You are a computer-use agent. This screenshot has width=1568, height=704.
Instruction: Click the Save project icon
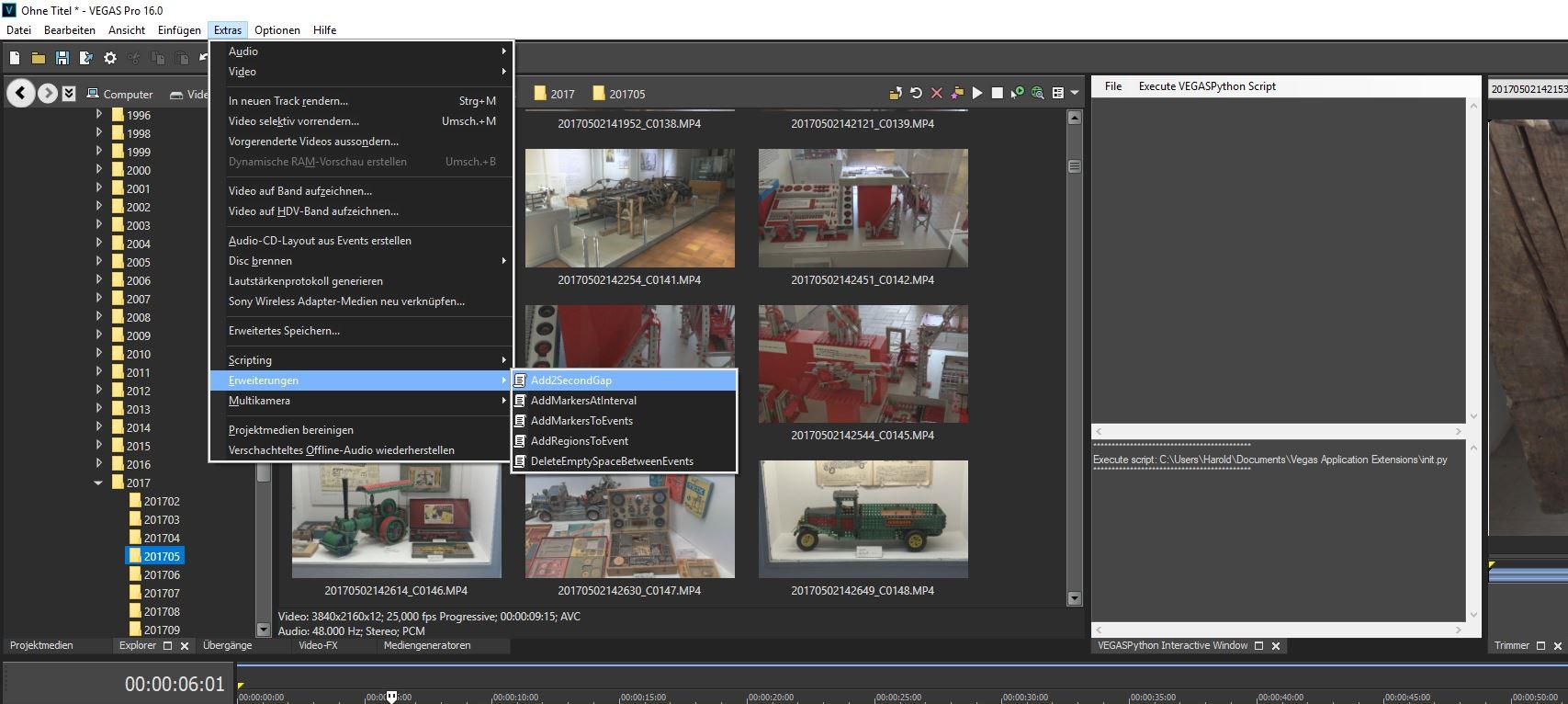tap(62, 58)
